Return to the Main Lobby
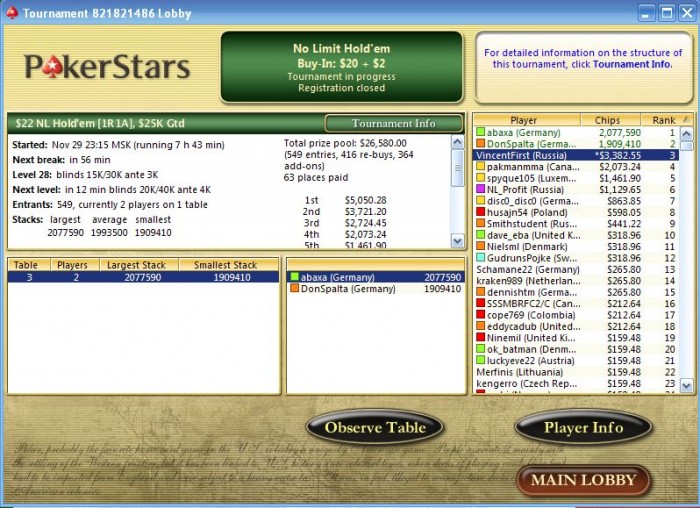The height and width of the screenshot is (508, 700). click(x=583, y=480)
